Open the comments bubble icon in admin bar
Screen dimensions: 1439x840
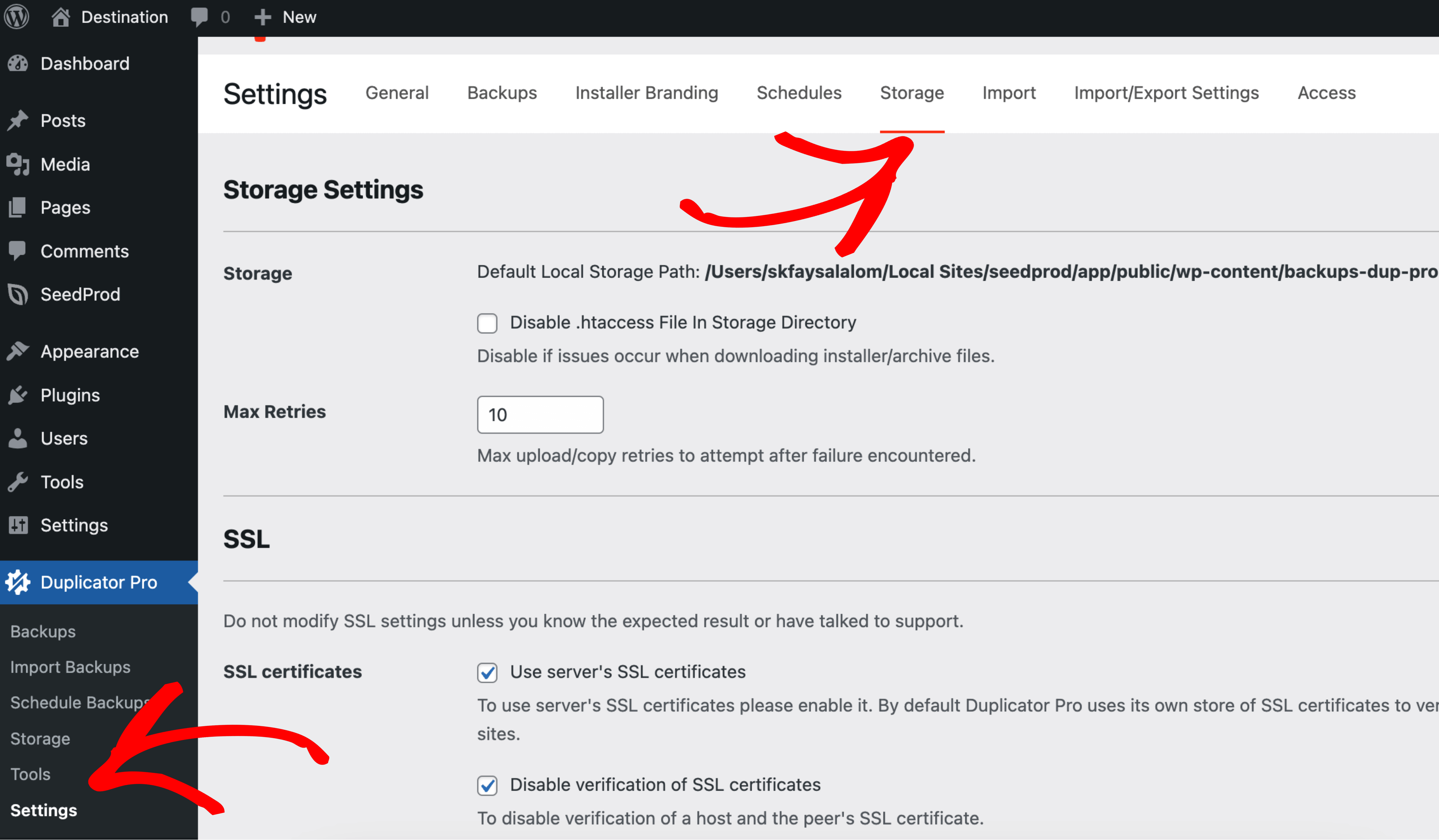pos(199,17)
